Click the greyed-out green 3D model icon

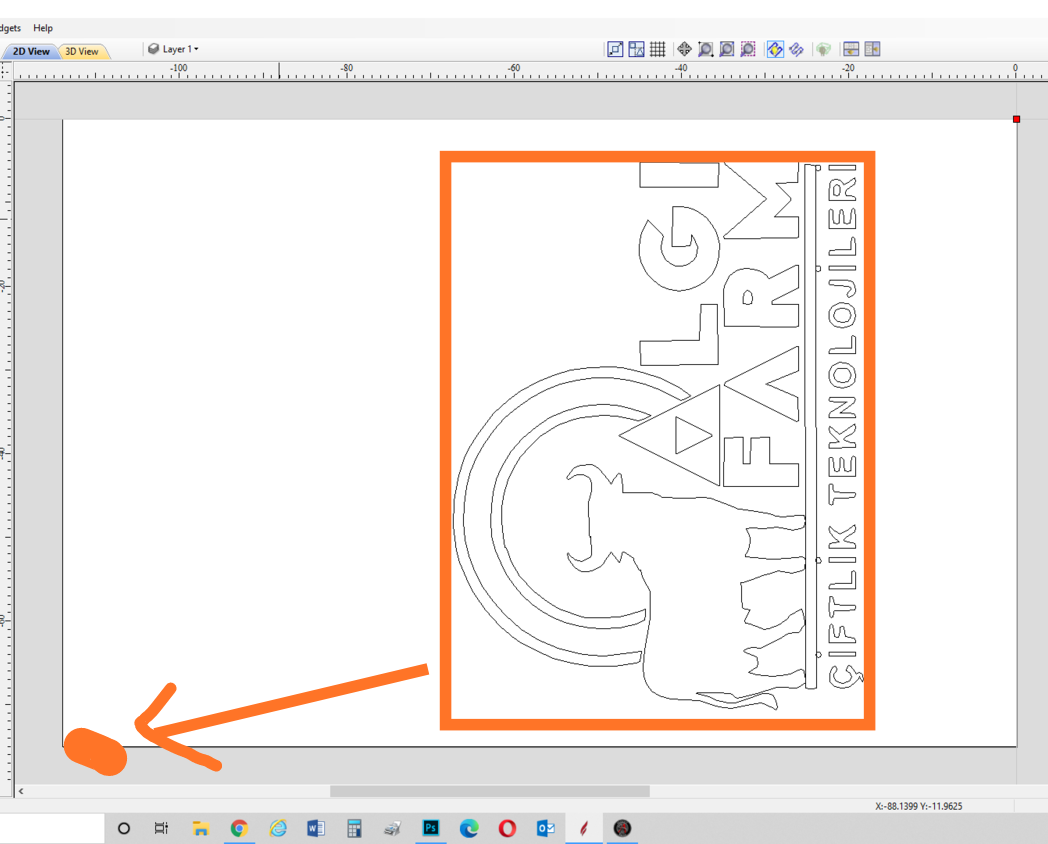point(823,49)
